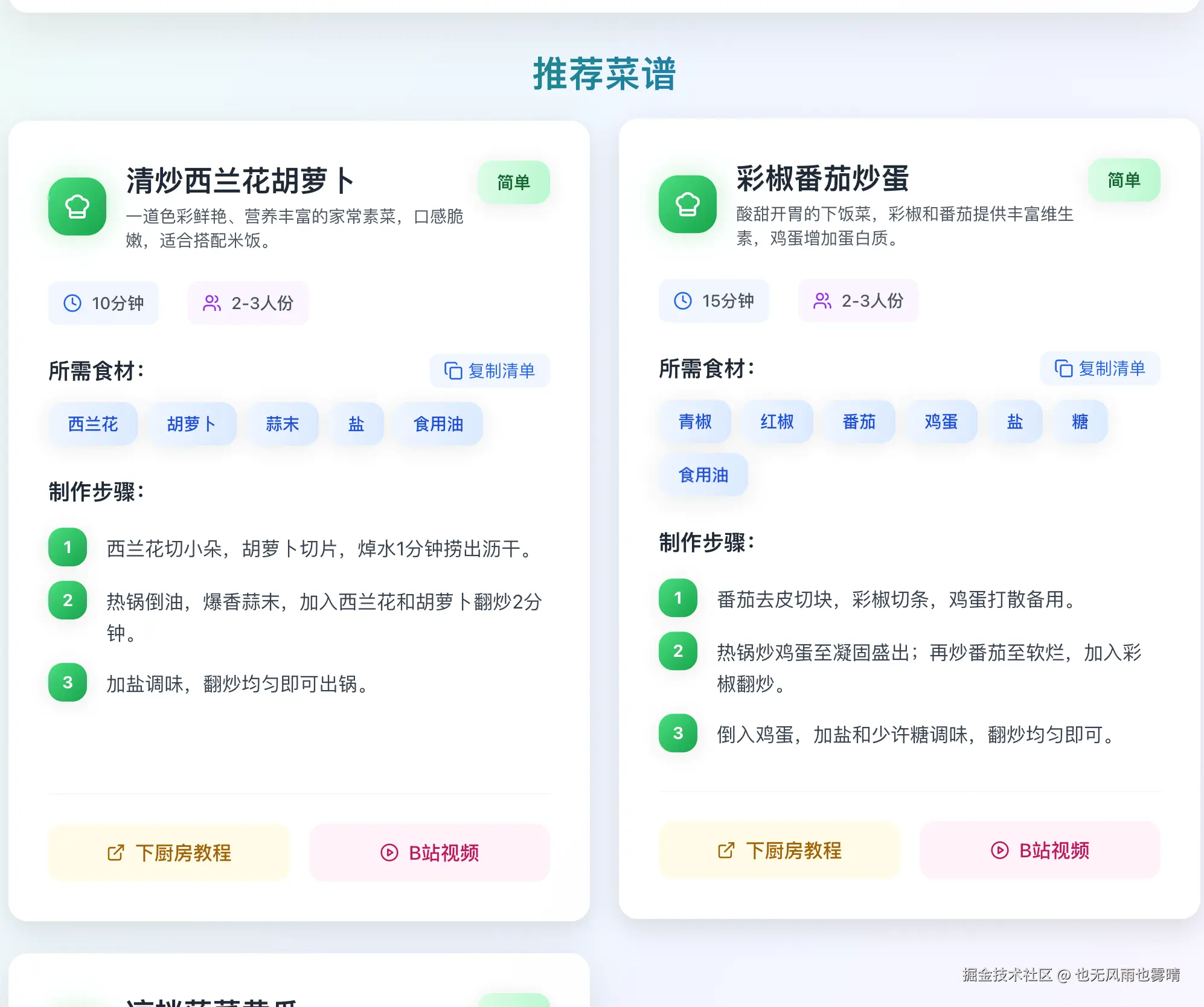Open B站视频 for broccoli carrot recipe
The height and width of the screenshot is (1007, 1204).
point(429,852)
